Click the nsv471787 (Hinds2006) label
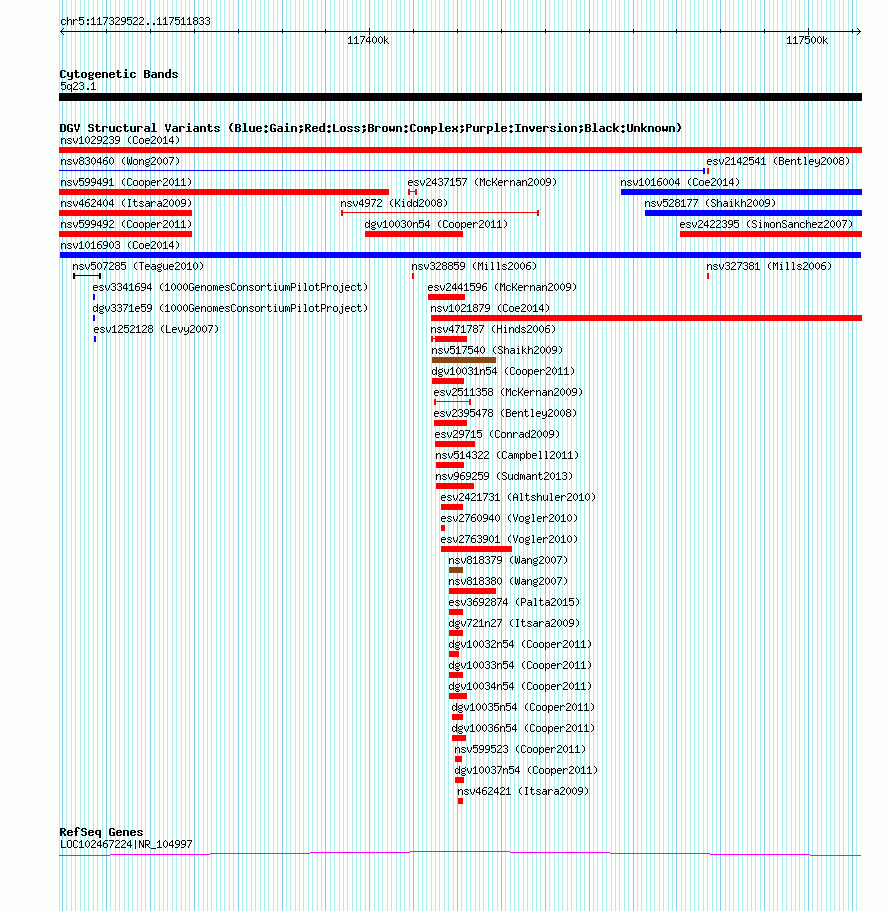890x911 pixels. 493,329
